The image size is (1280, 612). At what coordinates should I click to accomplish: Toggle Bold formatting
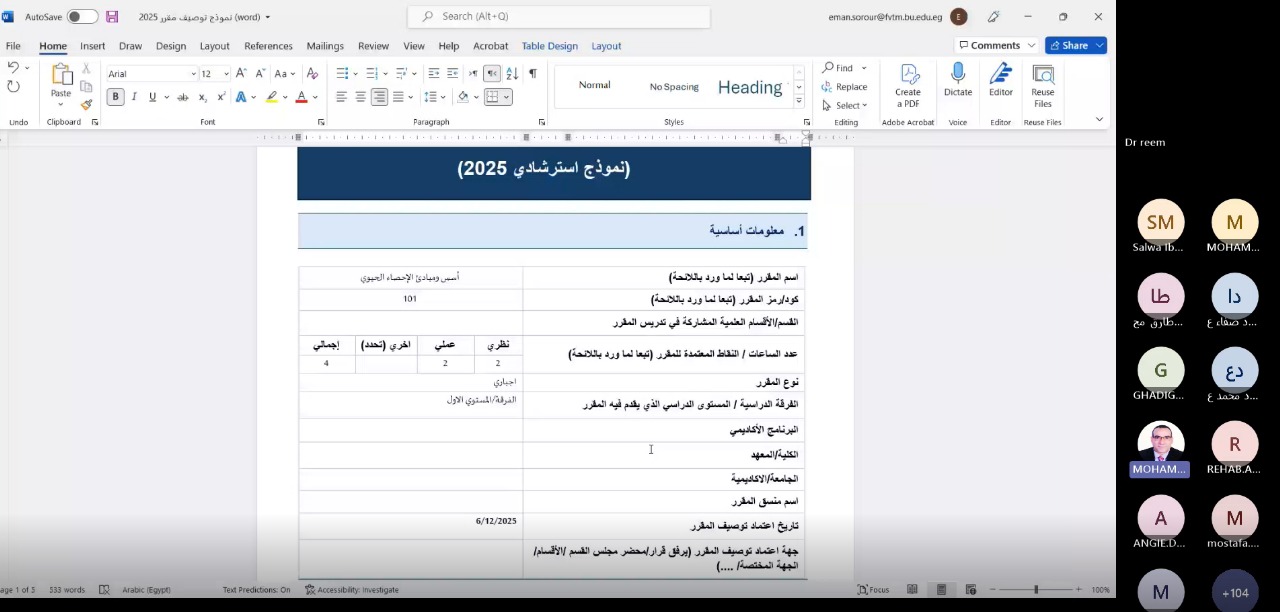click(116, 97)
